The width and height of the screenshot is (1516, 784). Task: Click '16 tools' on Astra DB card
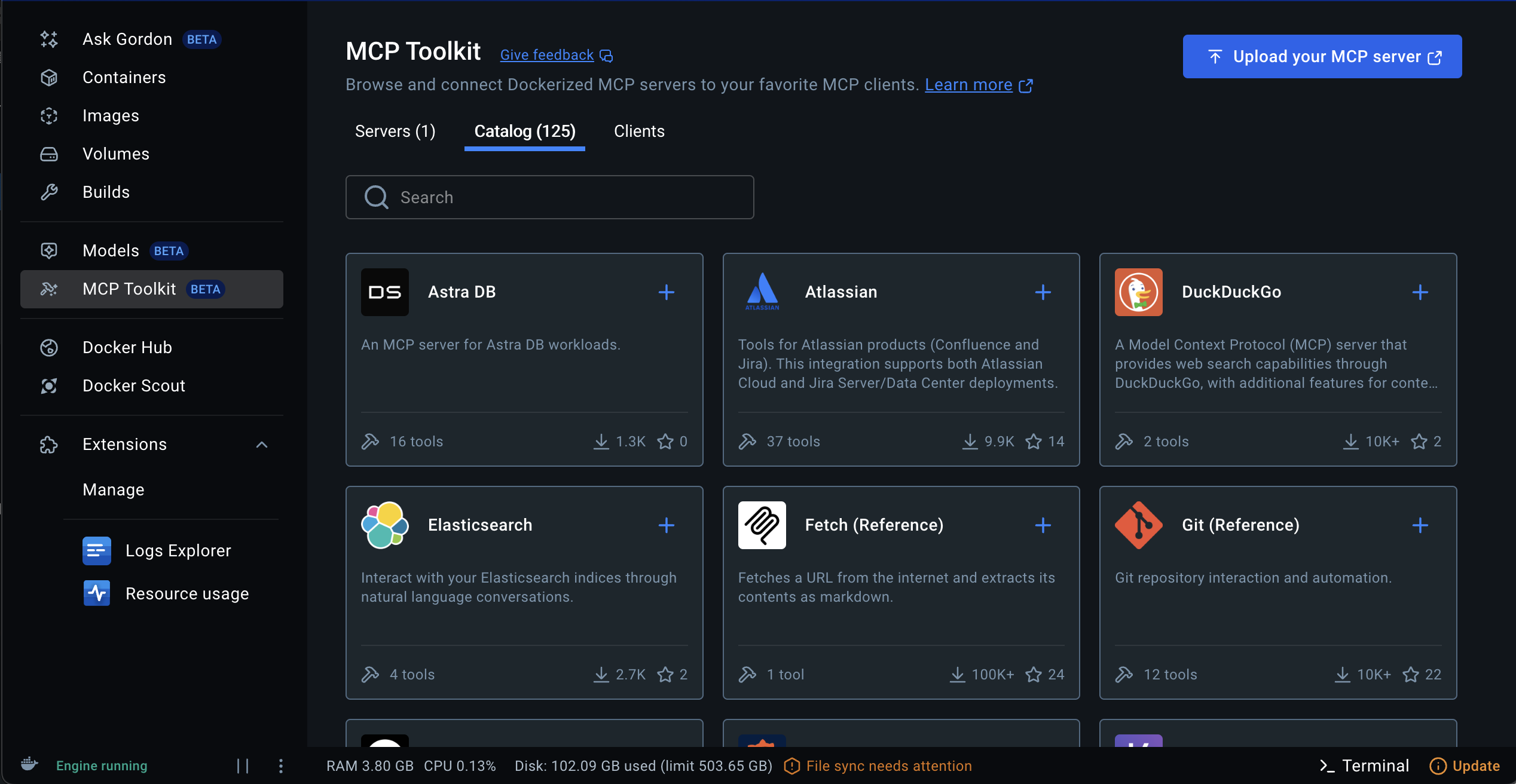tap(417, 442)
